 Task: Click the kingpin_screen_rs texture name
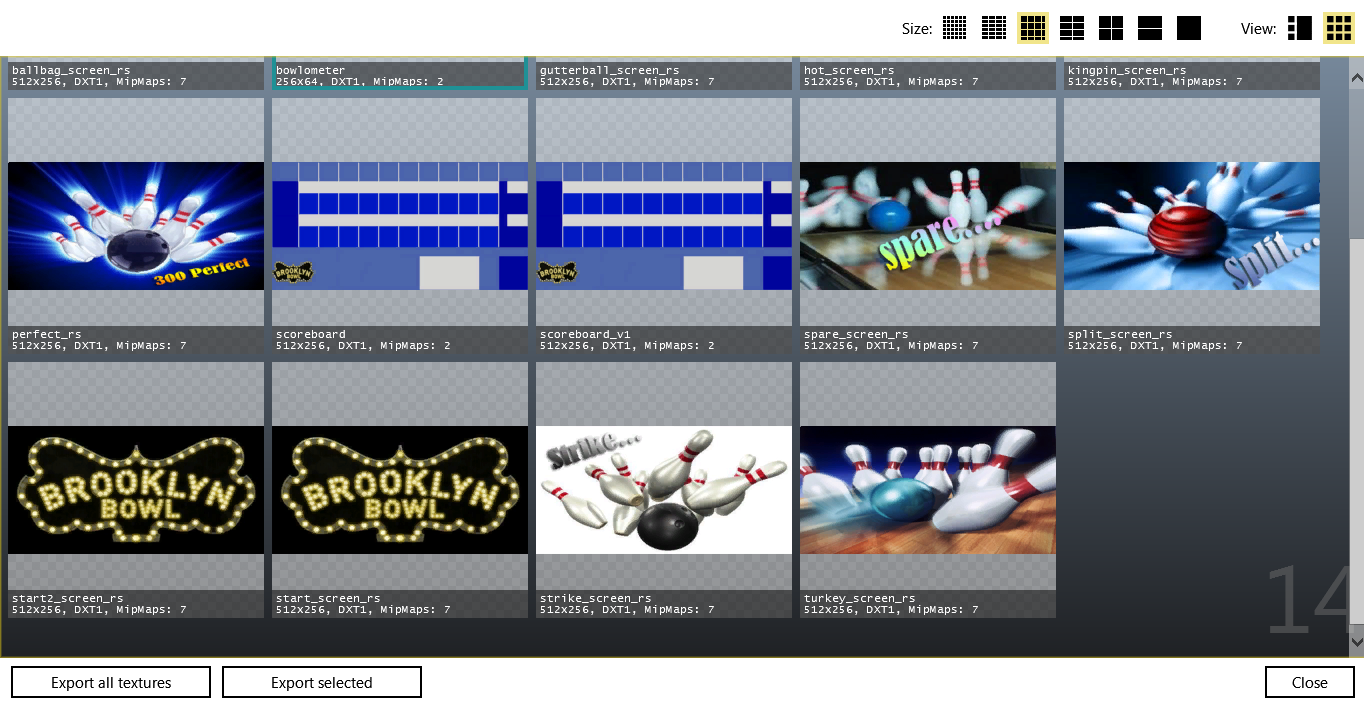click(1127, 70)
